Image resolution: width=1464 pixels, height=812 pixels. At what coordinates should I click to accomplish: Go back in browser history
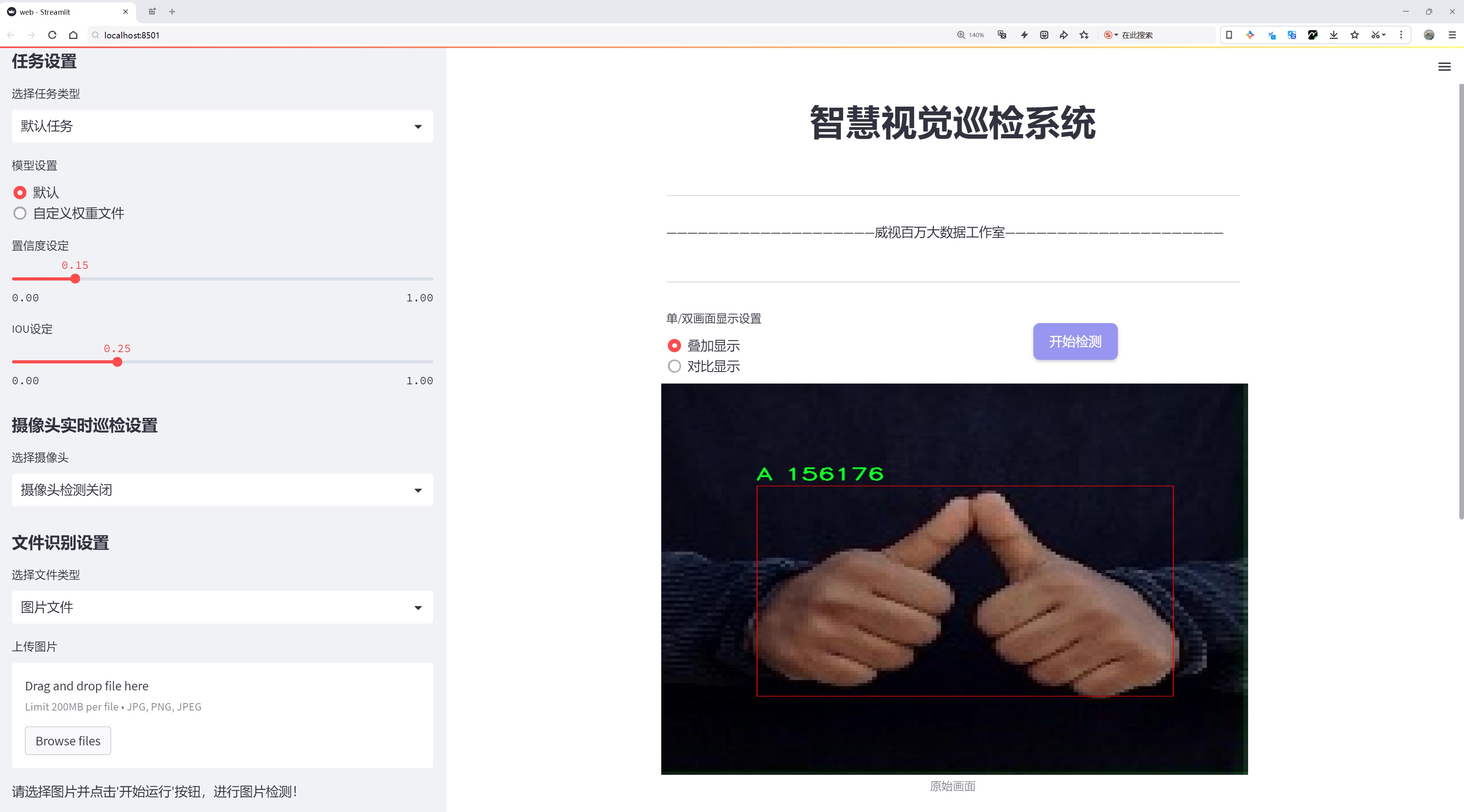11,35
